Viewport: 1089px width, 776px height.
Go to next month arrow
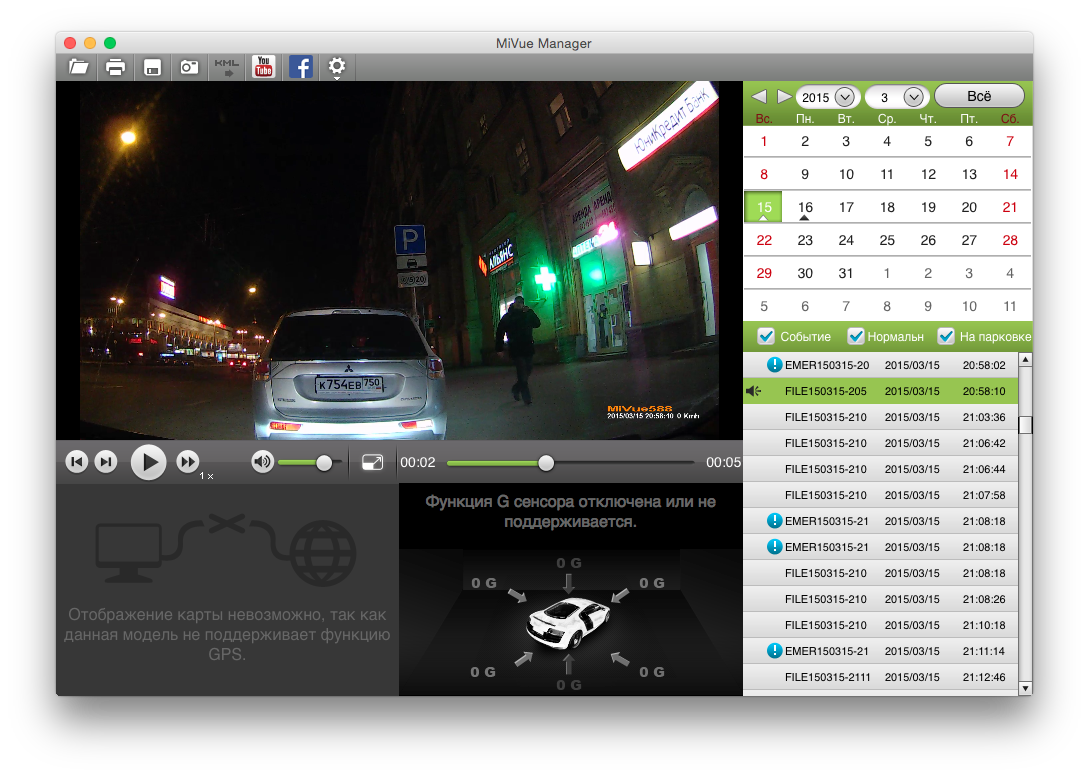click(784, 97)
